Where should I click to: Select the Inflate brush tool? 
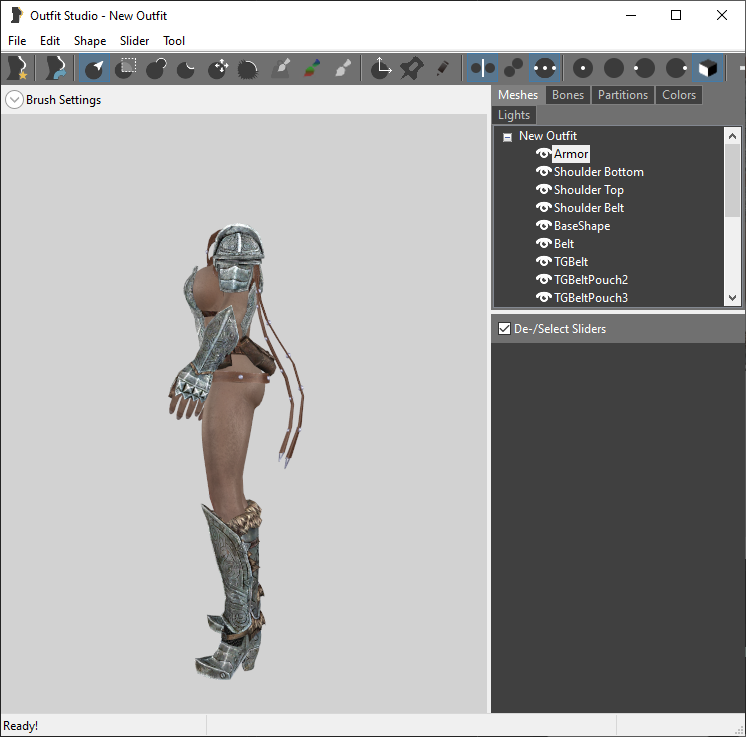157,68
